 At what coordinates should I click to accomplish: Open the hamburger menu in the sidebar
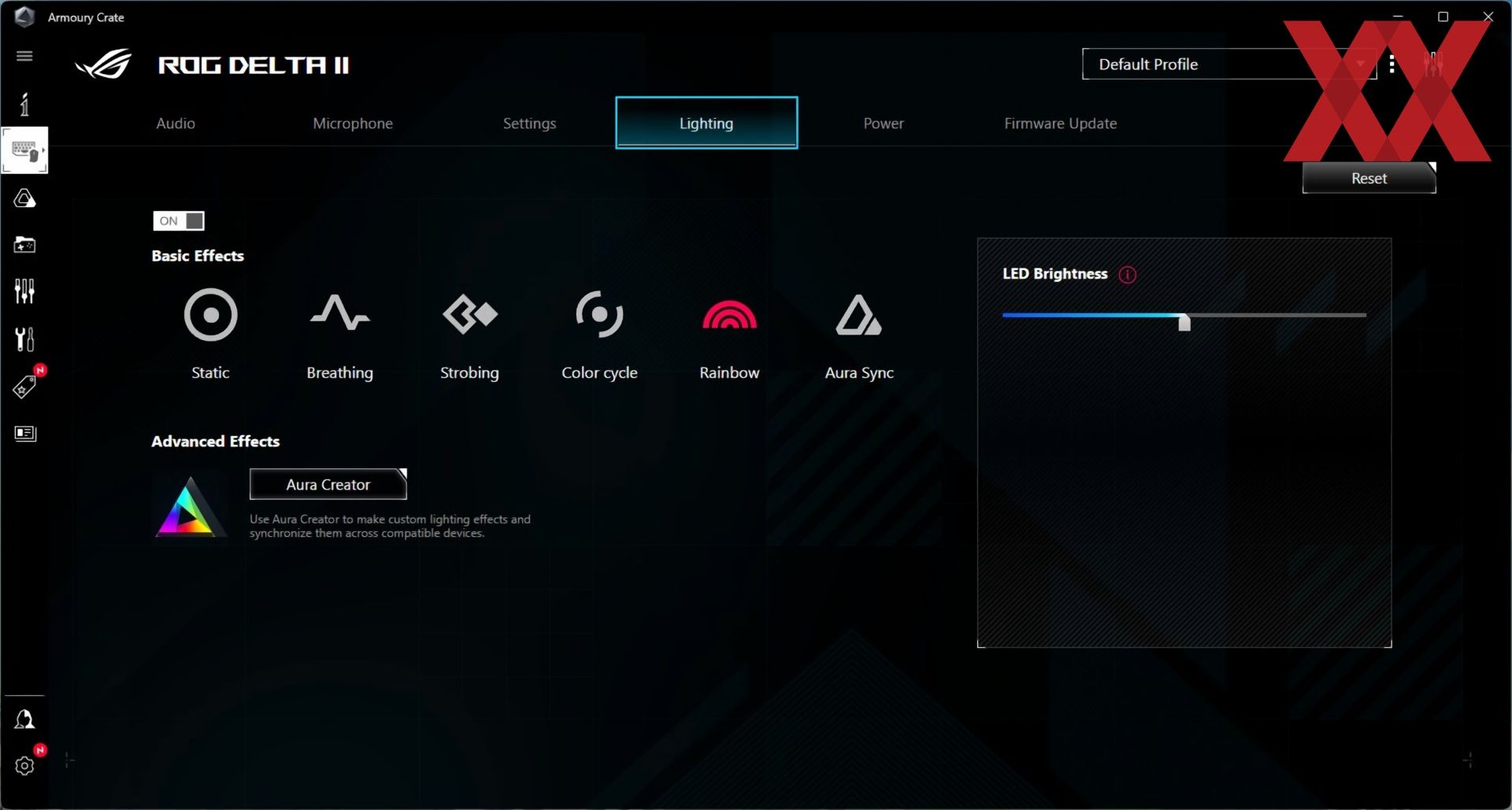pos(24,56)
